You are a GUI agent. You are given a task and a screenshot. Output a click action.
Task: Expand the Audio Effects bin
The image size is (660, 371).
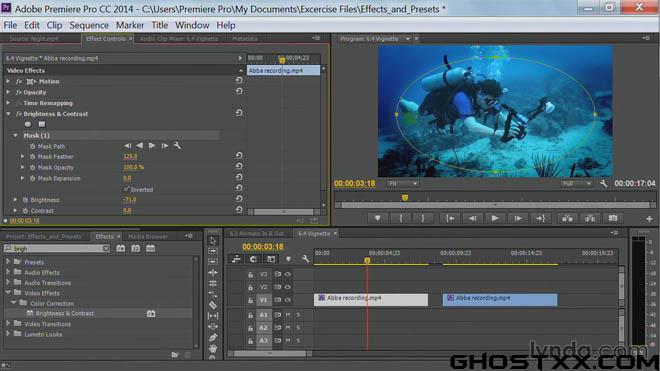coord(8,272)
